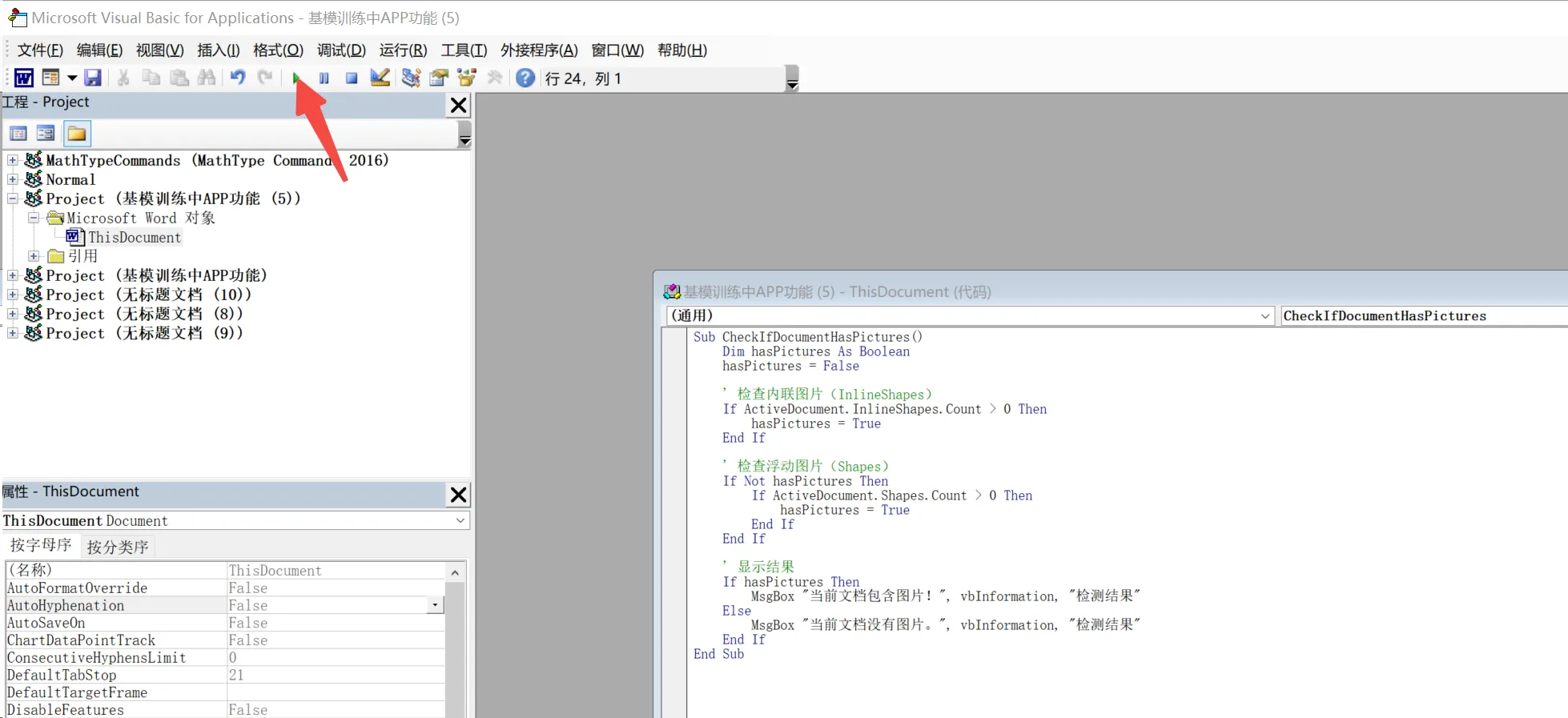Undo the last action
Viewport: 1568px width, 718px height.
click(238, 78)
